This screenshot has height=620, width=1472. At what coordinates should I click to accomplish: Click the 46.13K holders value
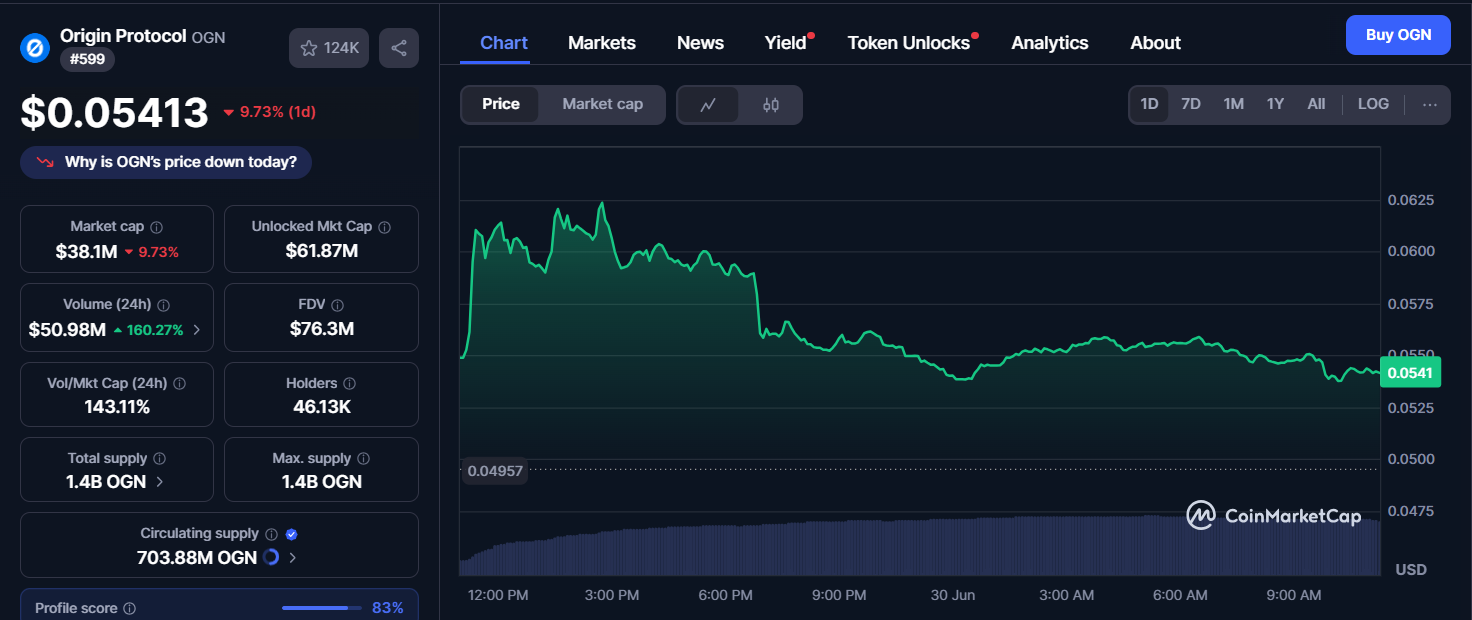point(321,407)
